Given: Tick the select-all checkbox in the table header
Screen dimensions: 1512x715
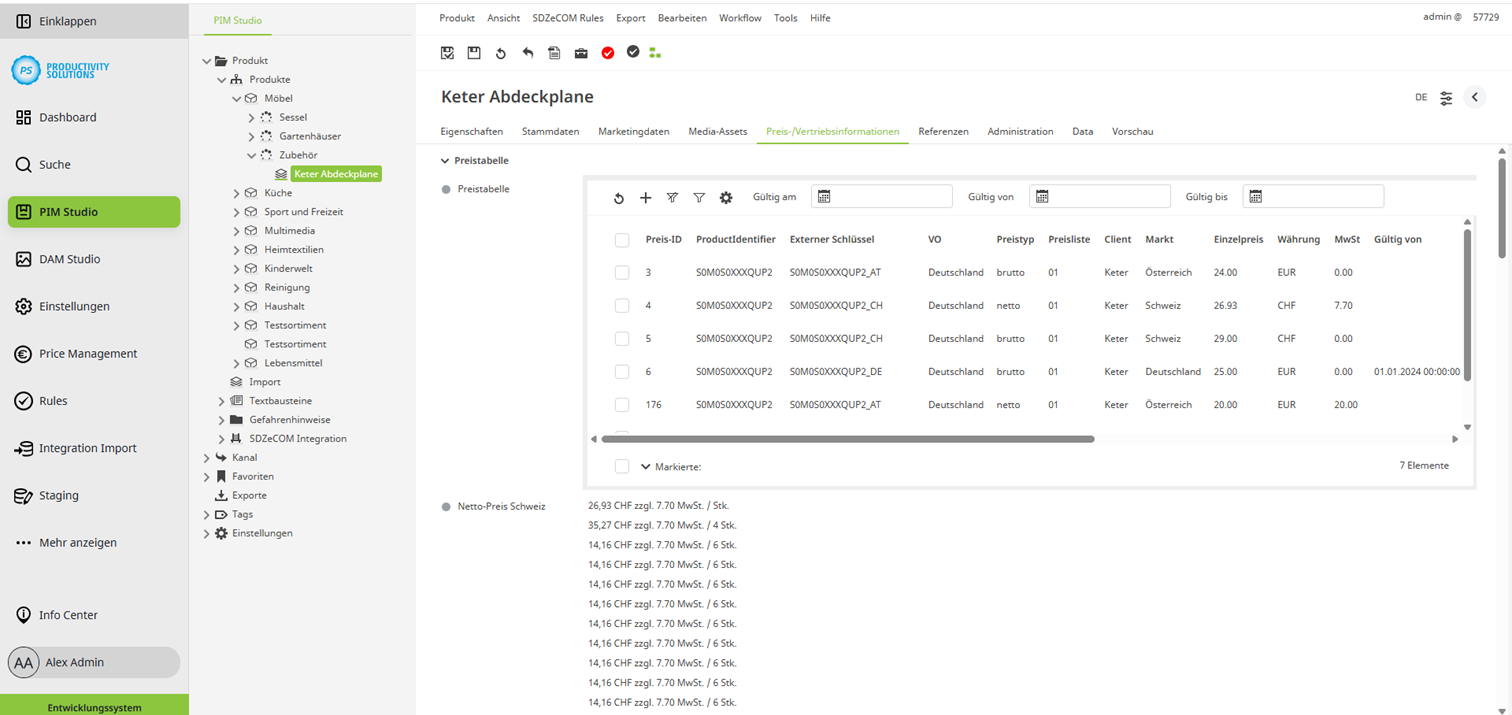Looking at the screenshot, I should pyautogui.click(x=622, y=239).
